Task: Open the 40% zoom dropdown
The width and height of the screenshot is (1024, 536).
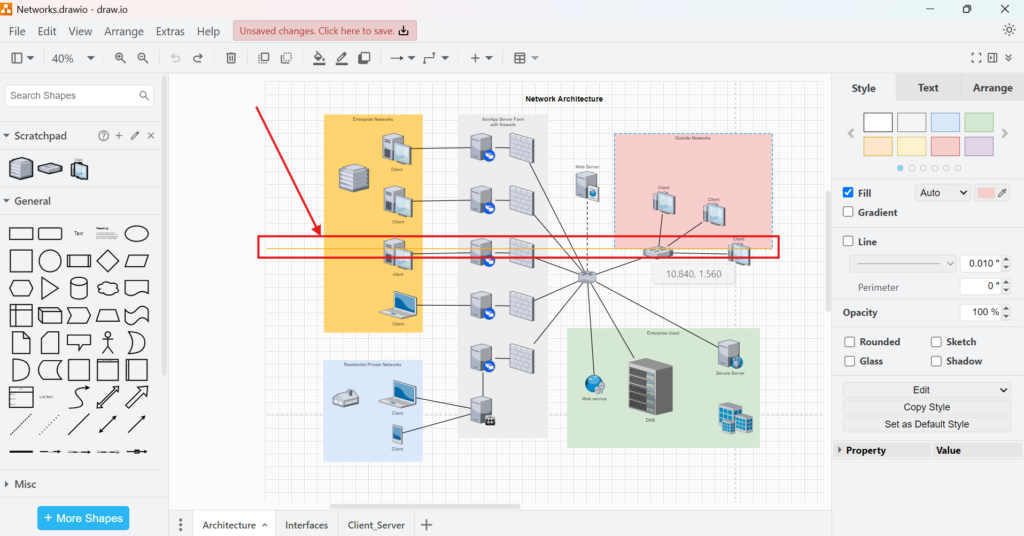Action: tap(73, 58)
